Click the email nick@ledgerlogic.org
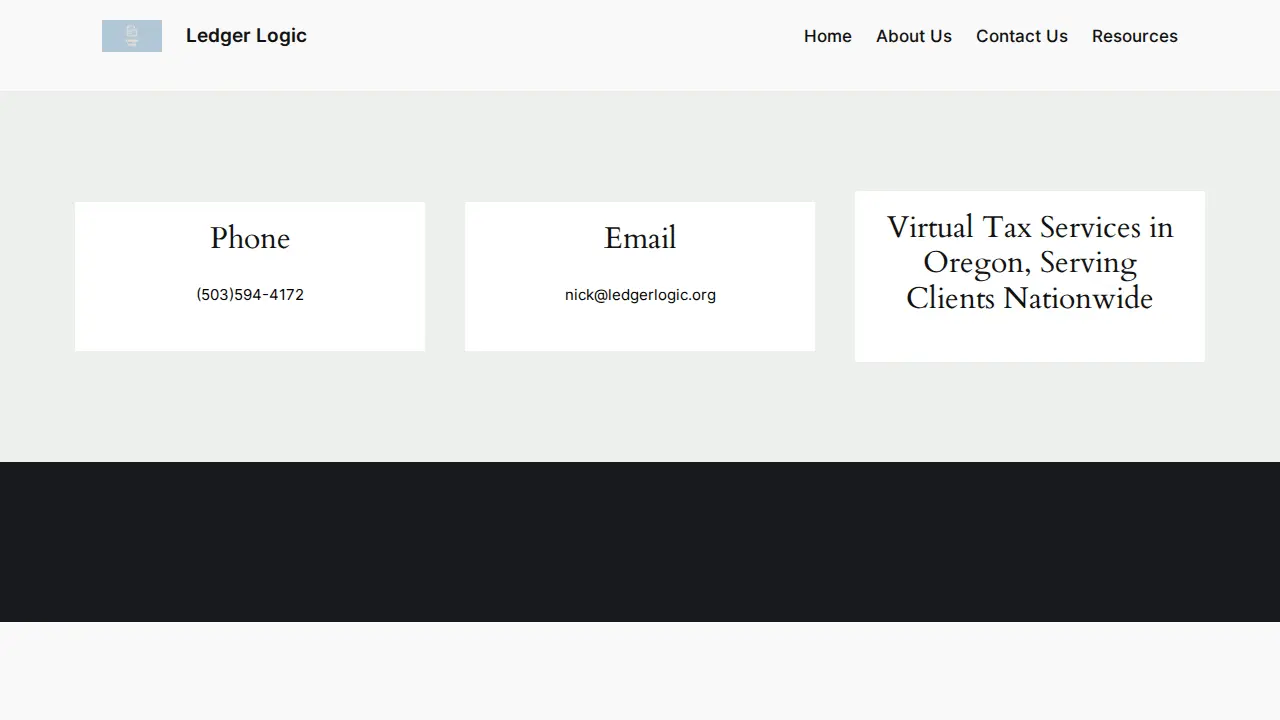Viewport: 1280px width, 720px height. 640,295
